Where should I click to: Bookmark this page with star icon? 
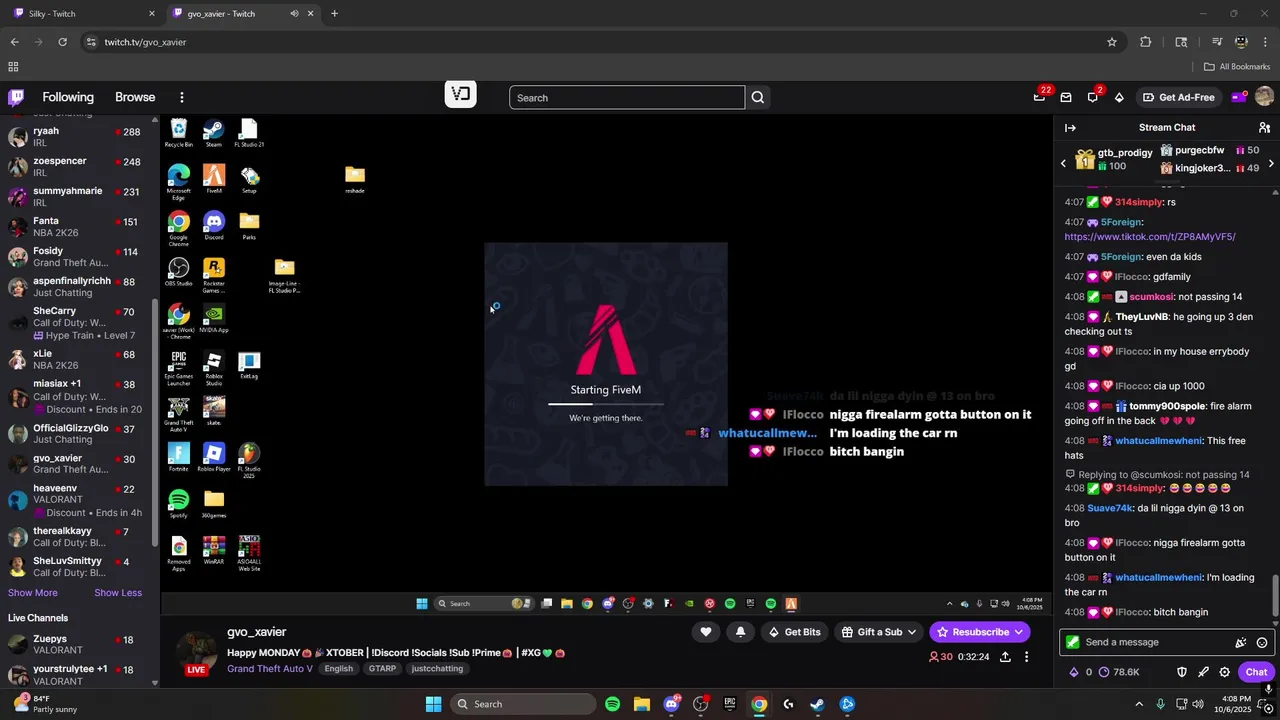(1111, 42)
